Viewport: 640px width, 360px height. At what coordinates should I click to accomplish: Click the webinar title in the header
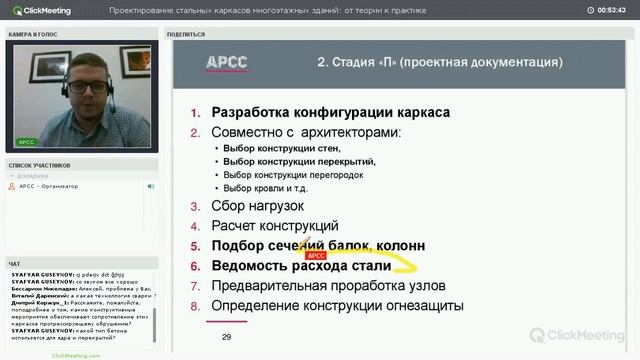coord(268,11)
